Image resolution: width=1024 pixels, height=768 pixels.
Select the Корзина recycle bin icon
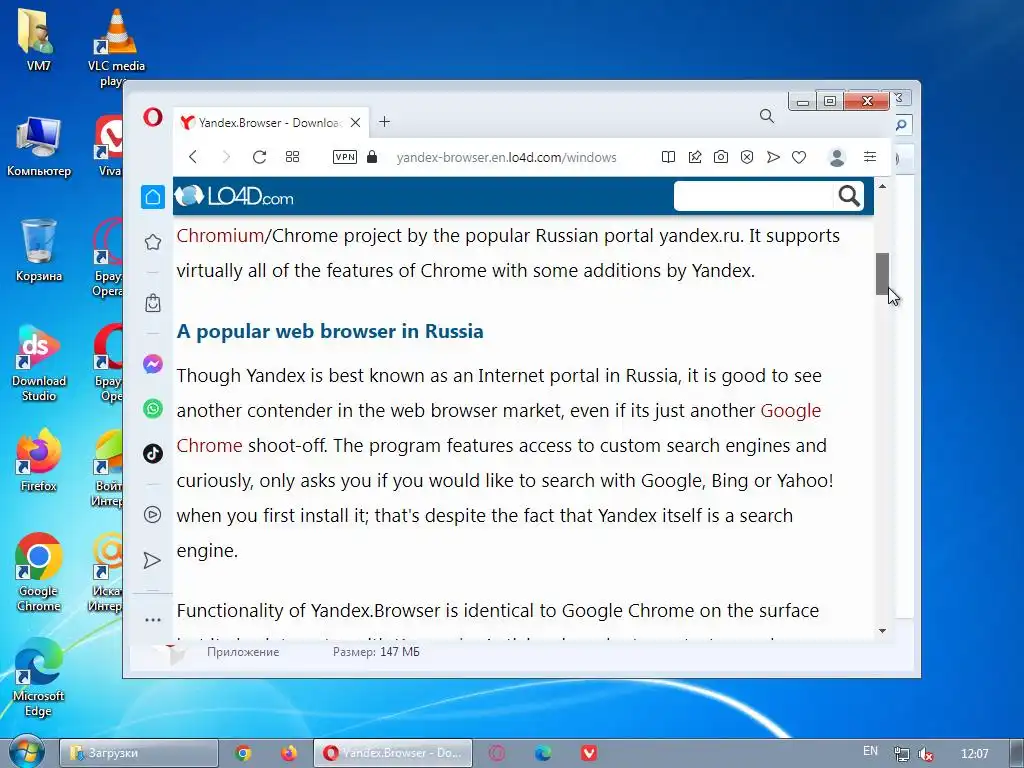click(39, 251)
